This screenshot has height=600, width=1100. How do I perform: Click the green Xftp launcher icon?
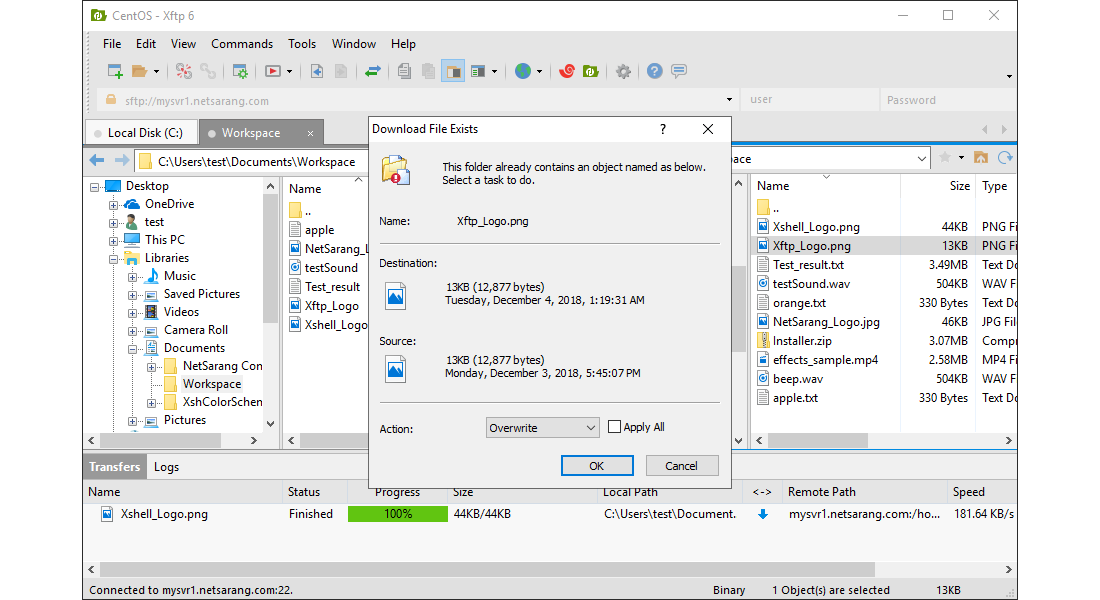click(591, 72)
